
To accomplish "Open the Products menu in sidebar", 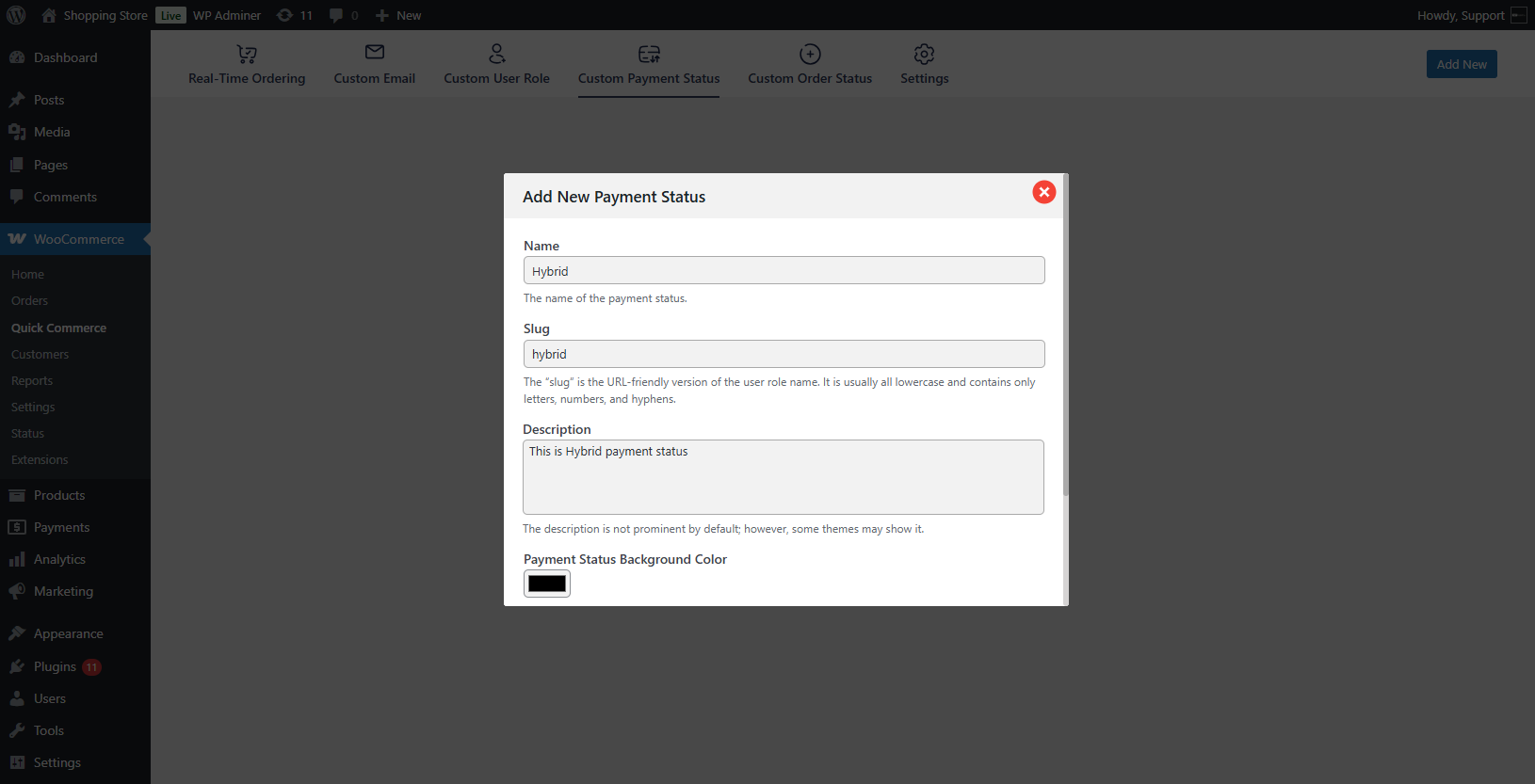I will 59,495.
